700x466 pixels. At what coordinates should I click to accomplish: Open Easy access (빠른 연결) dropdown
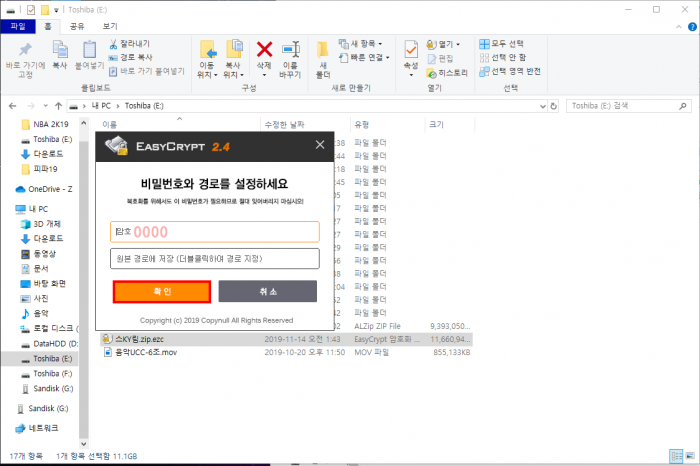pyautogui.click(x=364, y=57)
